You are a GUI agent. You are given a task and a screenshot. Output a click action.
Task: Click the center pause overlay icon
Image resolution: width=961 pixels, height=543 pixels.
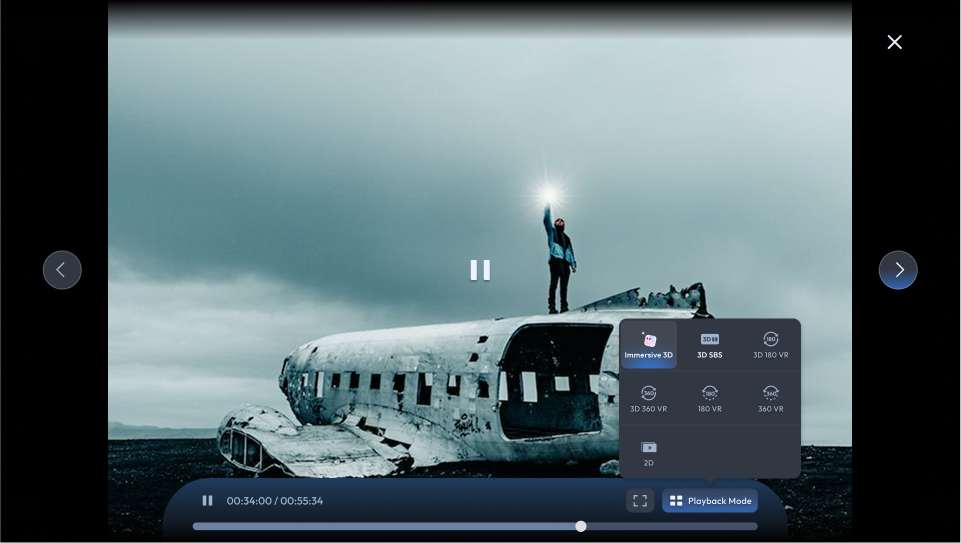480,270
